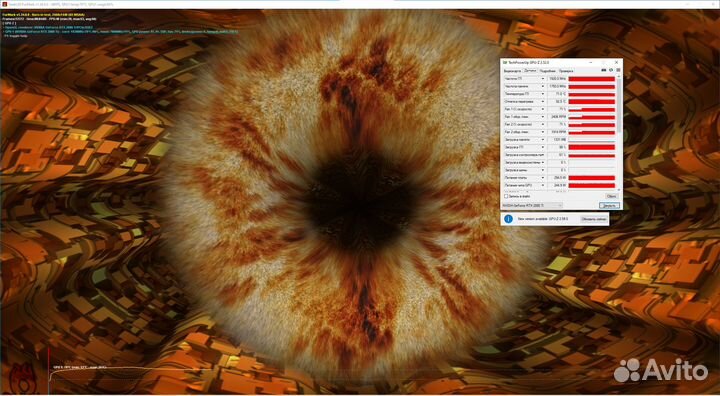Screen dimensions: 720x396
Task: Click the 1750.0 MHz memory clock value
Action: [x=557, y=86]
